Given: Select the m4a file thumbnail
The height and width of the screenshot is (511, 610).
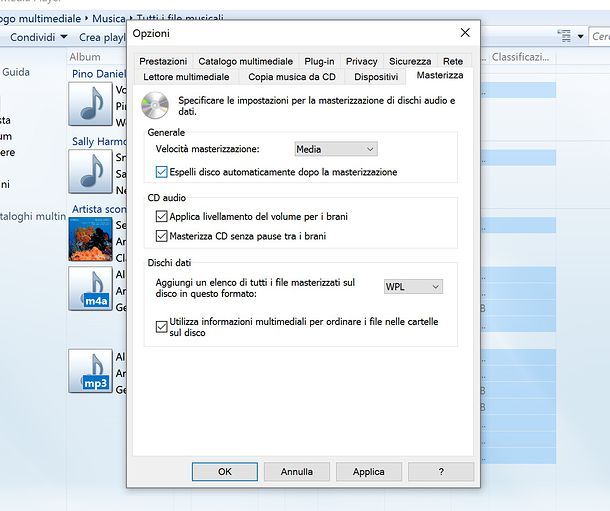Looking at the screenshot, I should pos(90,289).
